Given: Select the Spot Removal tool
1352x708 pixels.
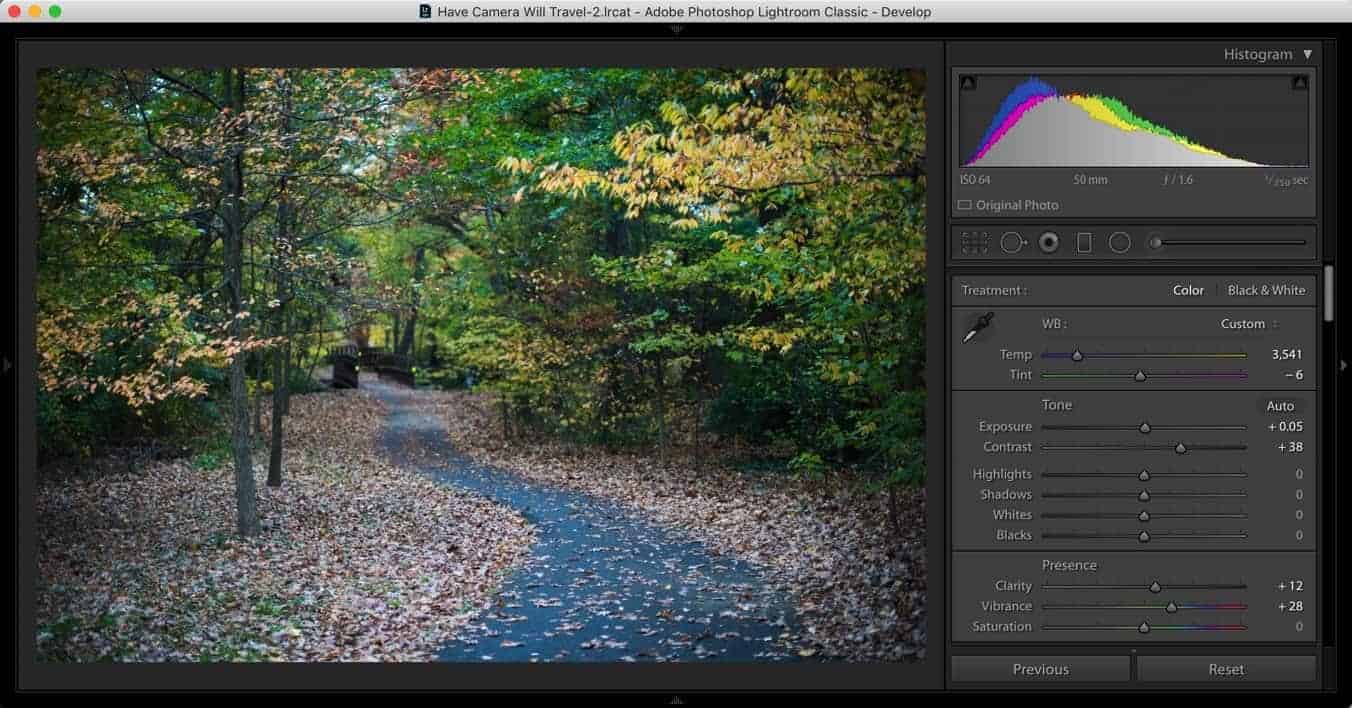Looking at the screenshot, I should tap(1013, 242).
